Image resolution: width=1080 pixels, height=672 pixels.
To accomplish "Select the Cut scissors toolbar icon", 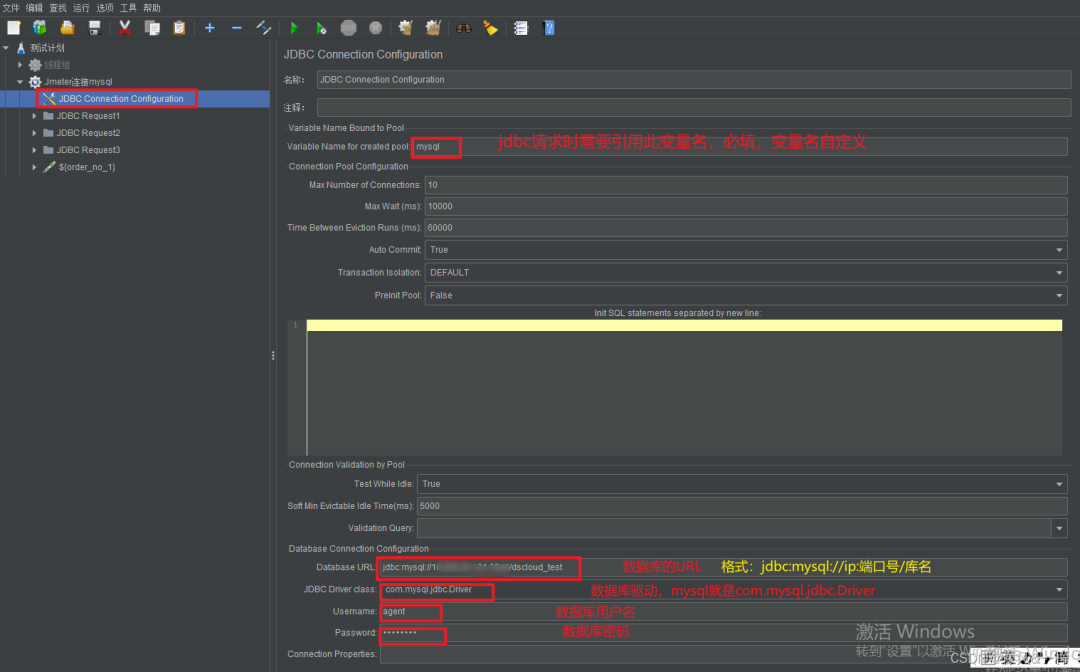I will tap(125, 28).
